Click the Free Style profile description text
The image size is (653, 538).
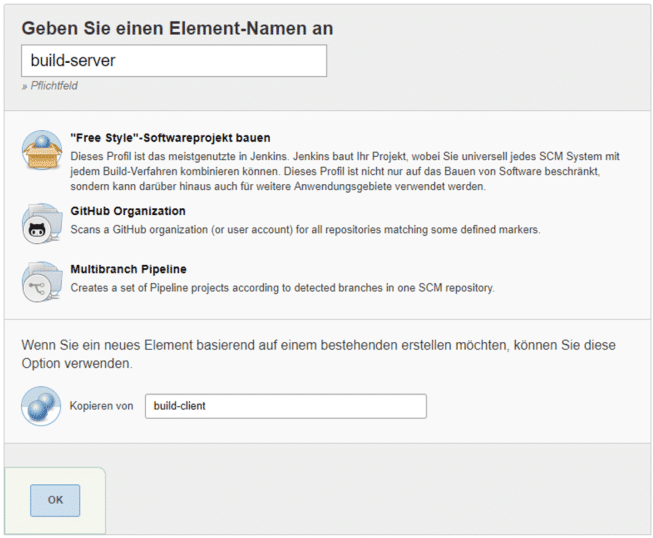click(x=345, y=171)
